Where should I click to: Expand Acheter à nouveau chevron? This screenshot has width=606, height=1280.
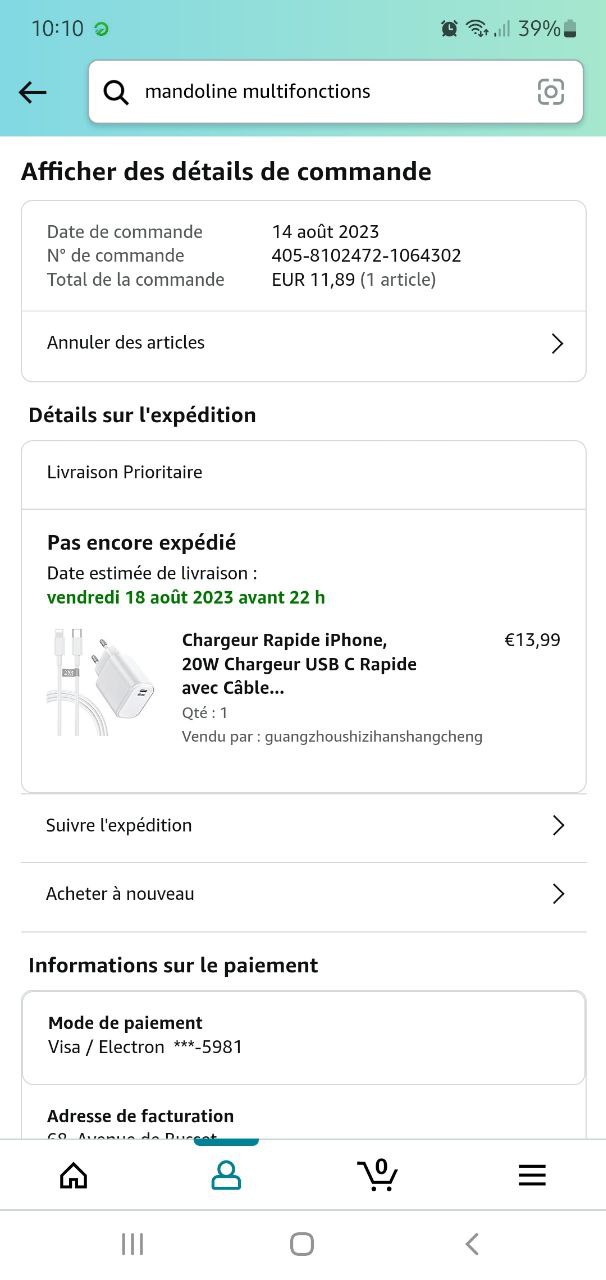558,894
